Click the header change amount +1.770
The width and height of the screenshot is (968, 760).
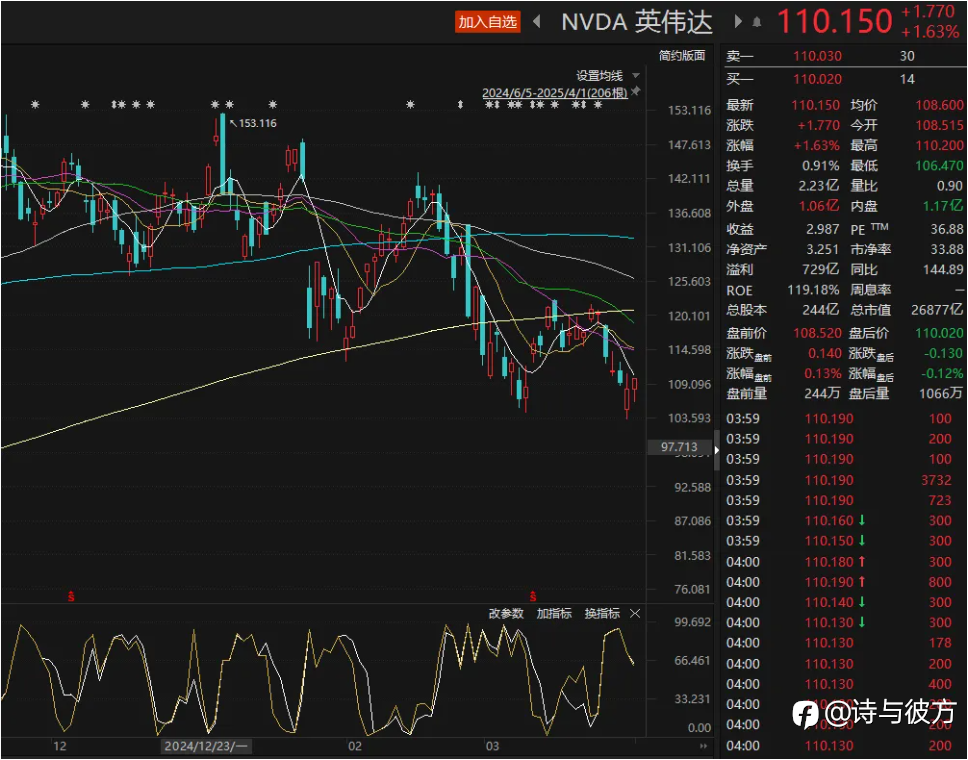[928, 12]
